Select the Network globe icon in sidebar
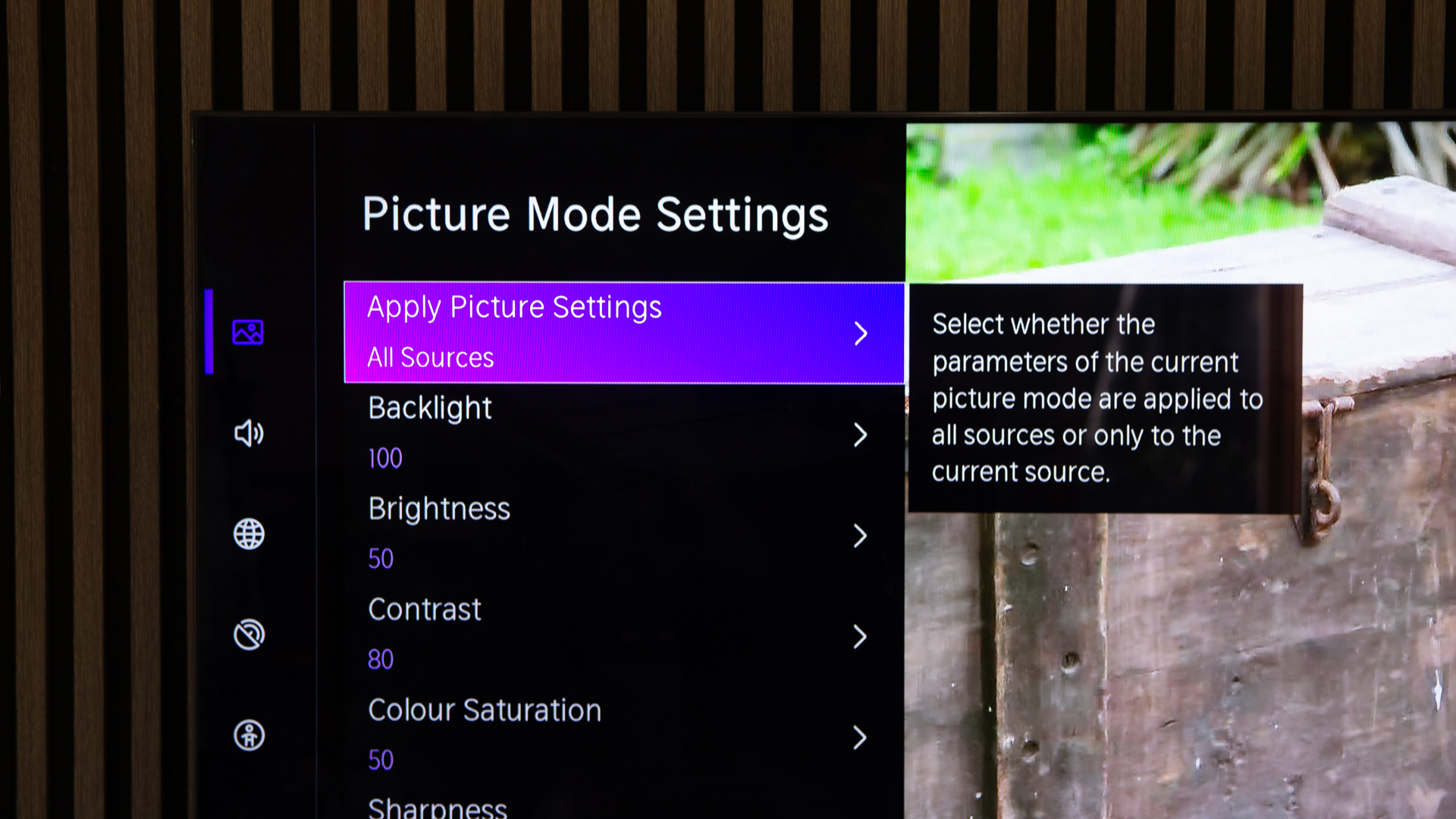Viewport: 1456px width, 819px height. click(249, 534)
